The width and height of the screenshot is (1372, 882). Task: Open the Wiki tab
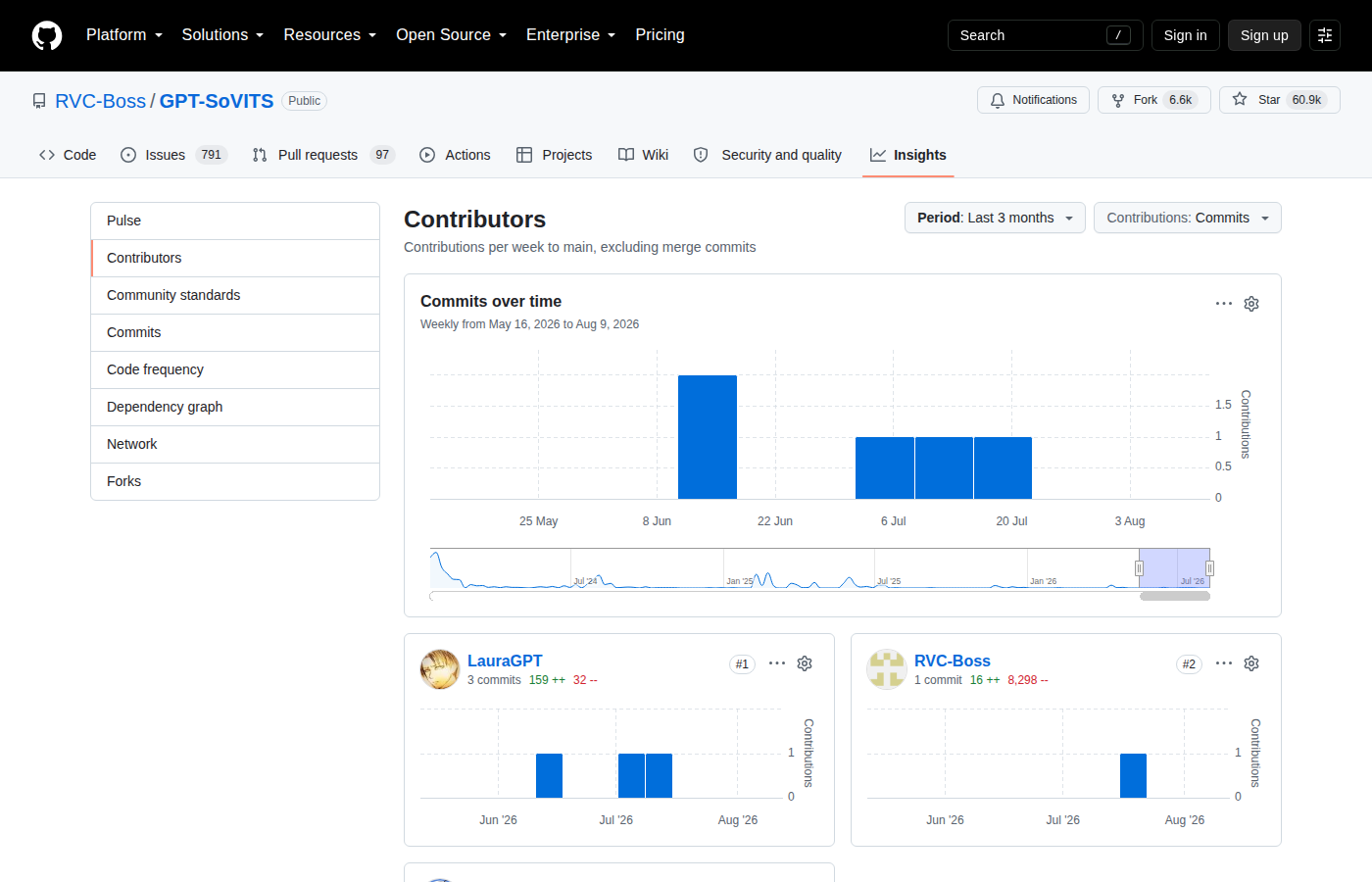pos(644,155)
